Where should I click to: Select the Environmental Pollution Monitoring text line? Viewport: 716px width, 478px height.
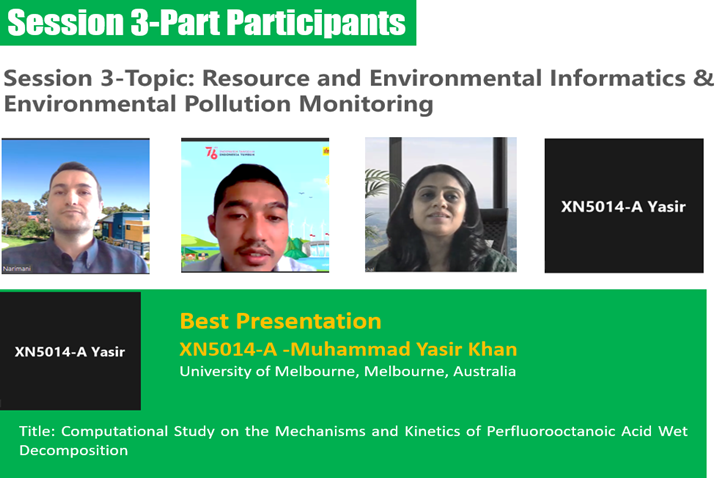(218, 103)
